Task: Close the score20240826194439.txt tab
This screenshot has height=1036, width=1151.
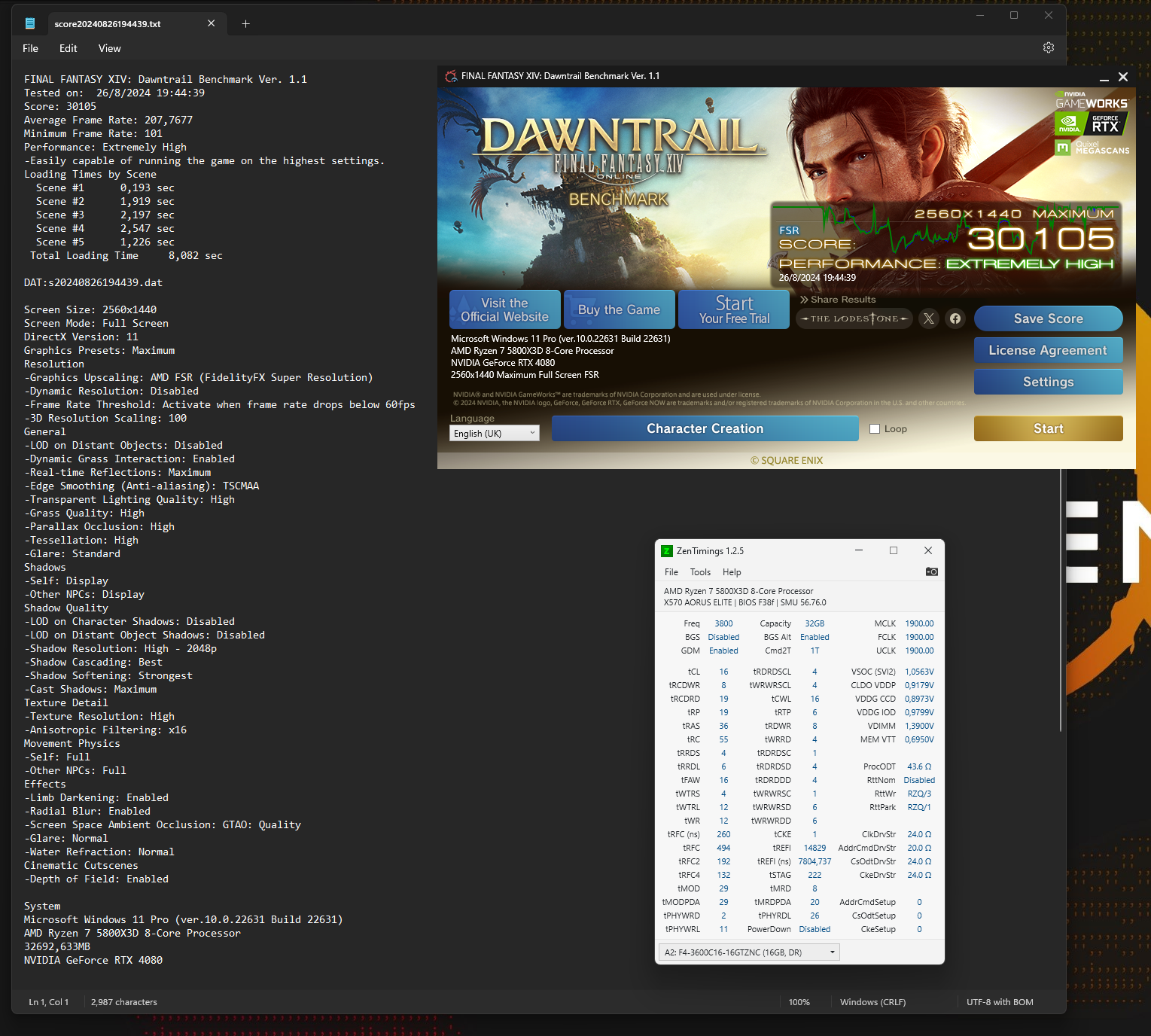Action: coord(212,23)
